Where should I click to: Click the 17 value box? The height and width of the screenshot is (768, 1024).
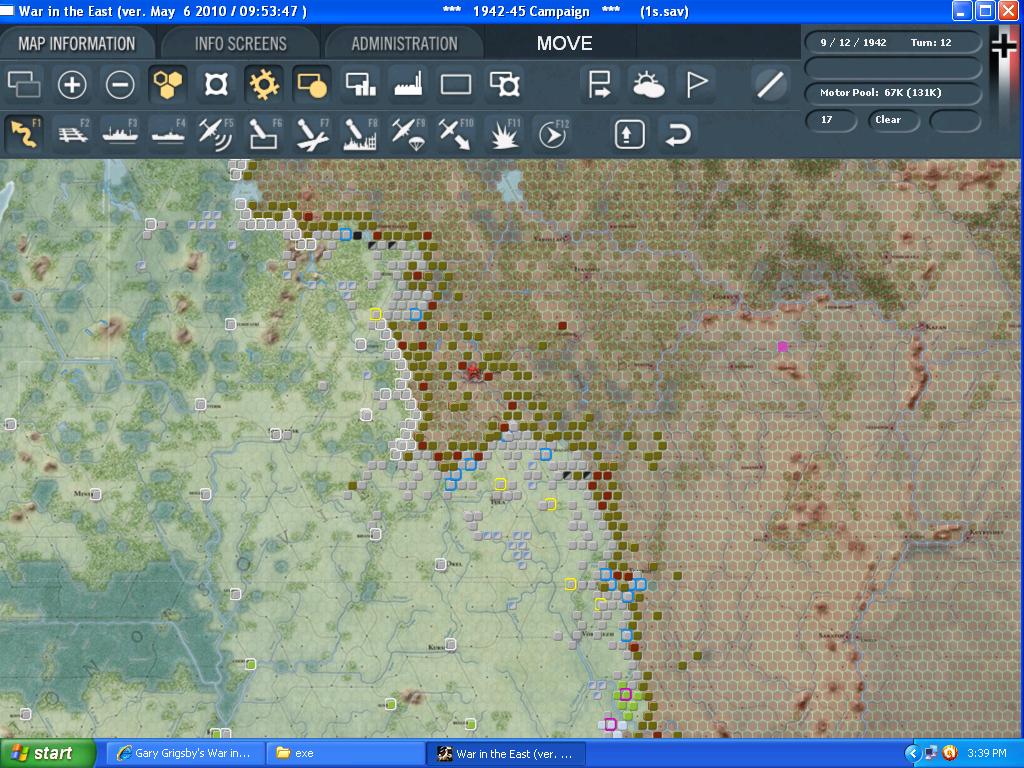[x=830, y=120]
